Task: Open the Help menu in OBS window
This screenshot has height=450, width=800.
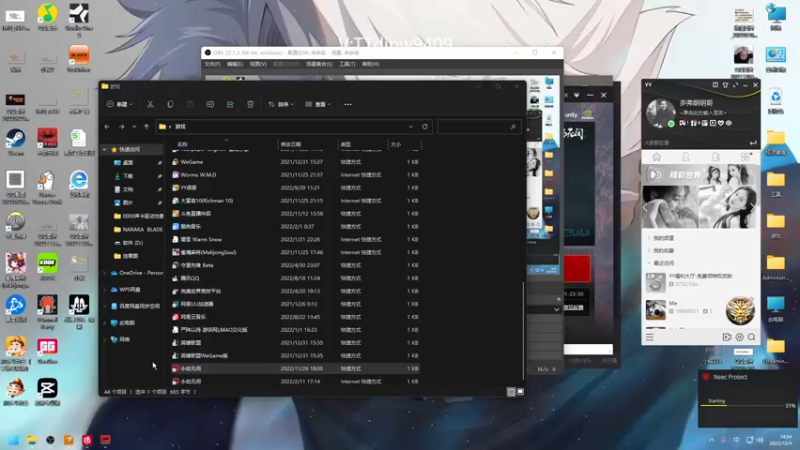Action: pos(370,64)
